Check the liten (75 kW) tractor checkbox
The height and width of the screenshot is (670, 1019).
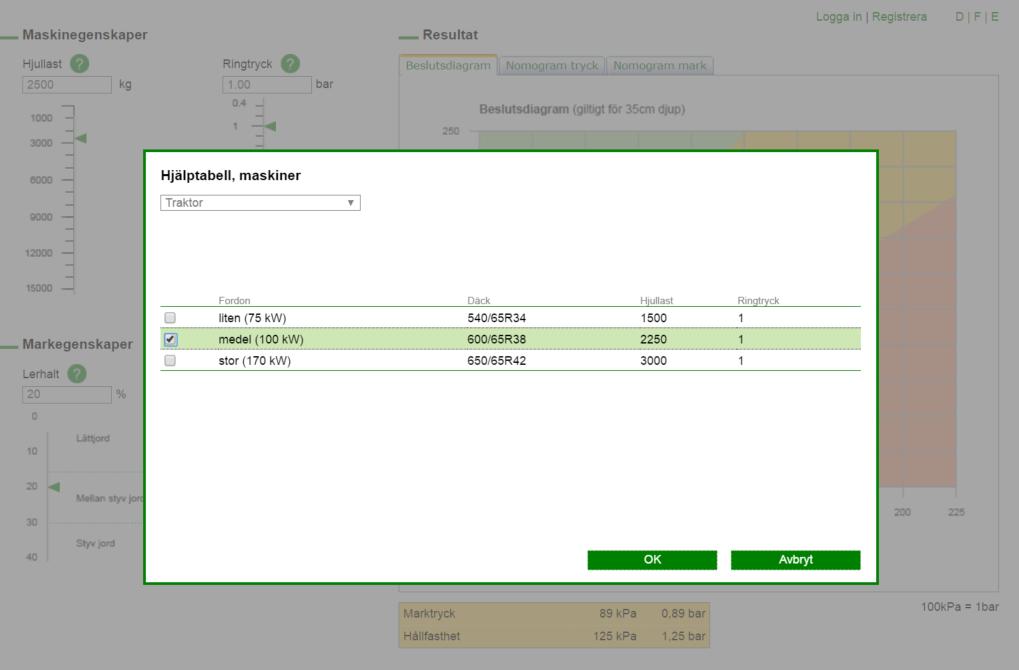pyautogui.click(x=170, y=318)
